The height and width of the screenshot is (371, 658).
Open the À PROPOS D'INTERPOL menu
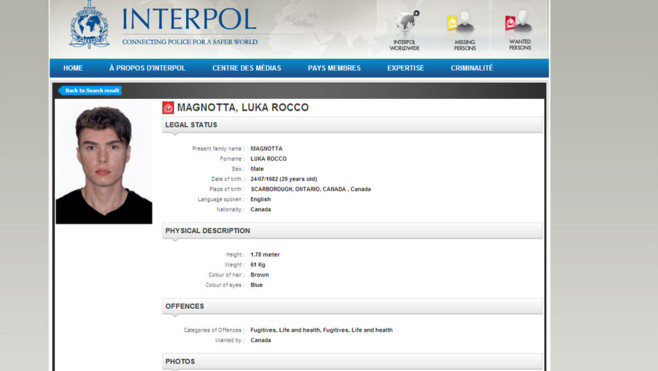147,68
